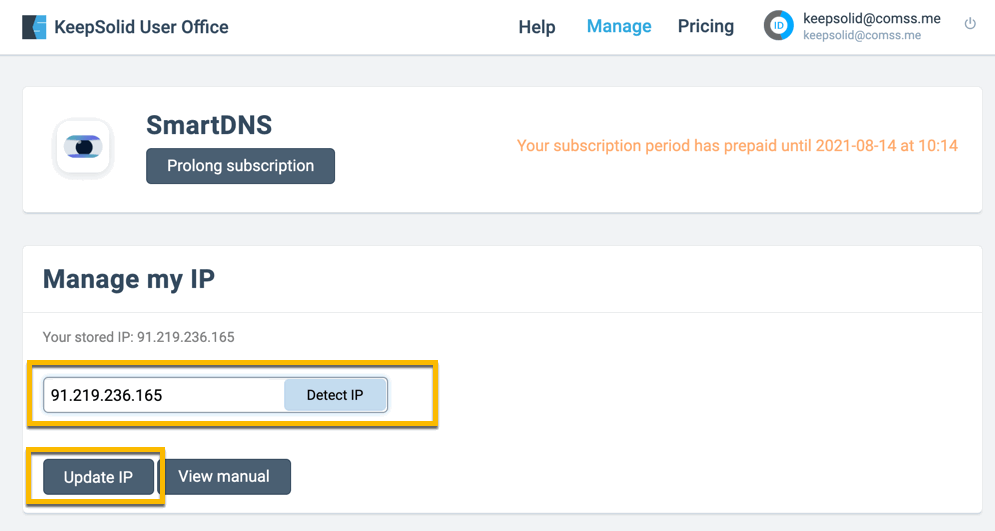Click the grey secondary email under account name
The image size is (995, 531).
click(x=862, y=36)
